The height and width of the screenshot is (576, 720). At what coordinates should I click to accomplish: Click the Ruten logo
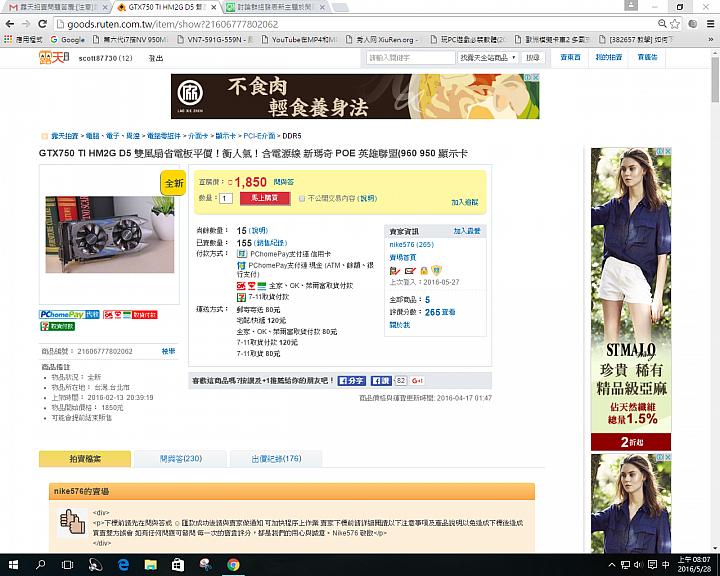click(54, 58)
